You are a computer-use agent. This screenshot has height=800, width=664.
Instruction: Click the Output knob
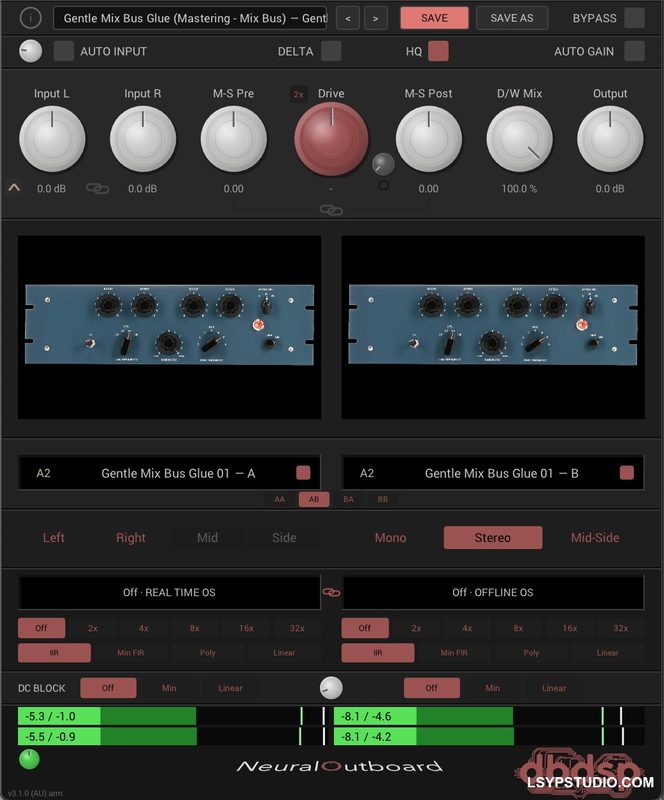(x=610, y=139)
